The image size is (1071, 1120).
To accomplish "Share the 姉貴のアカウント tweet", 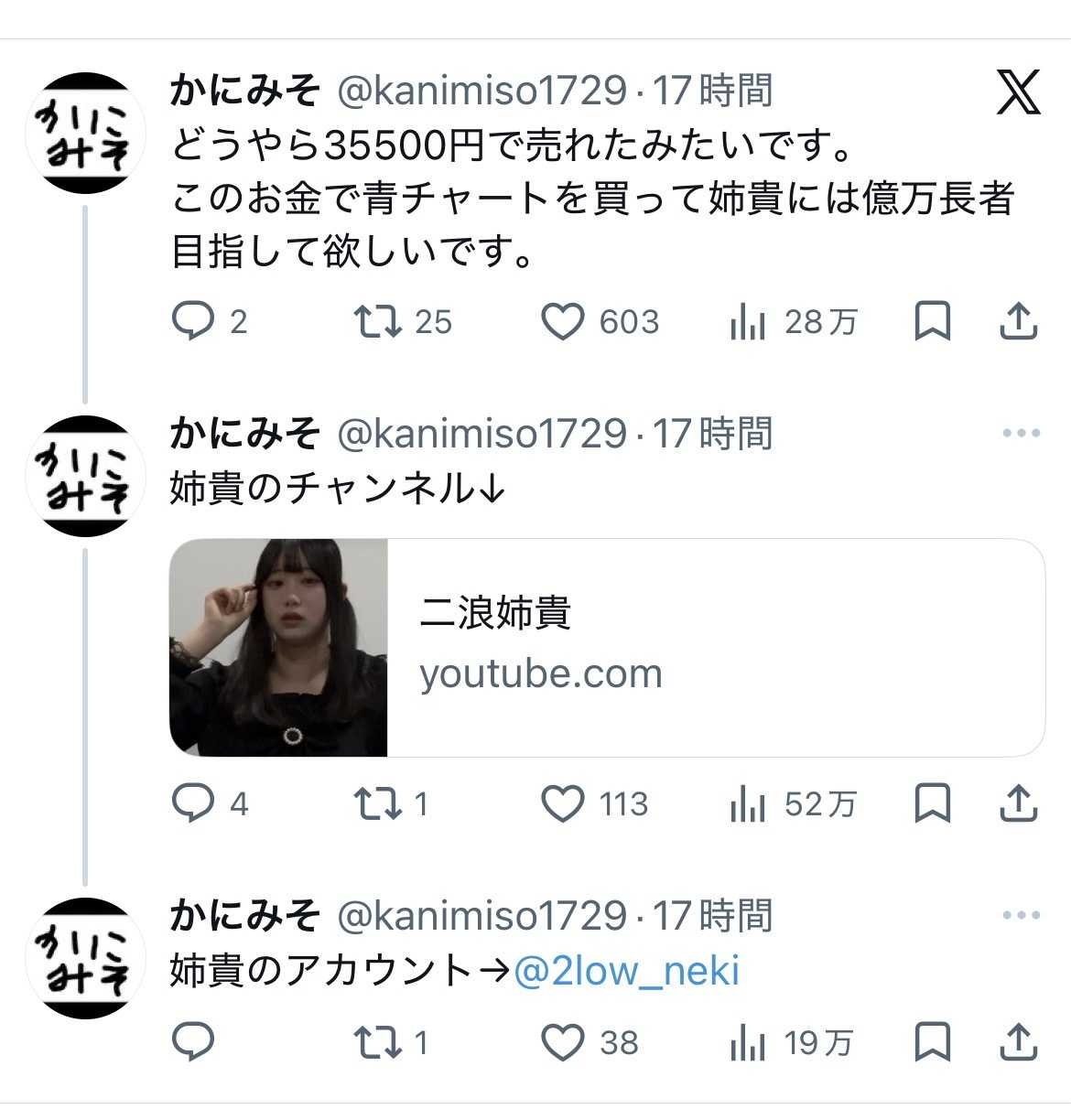I will [1018, 1042].
